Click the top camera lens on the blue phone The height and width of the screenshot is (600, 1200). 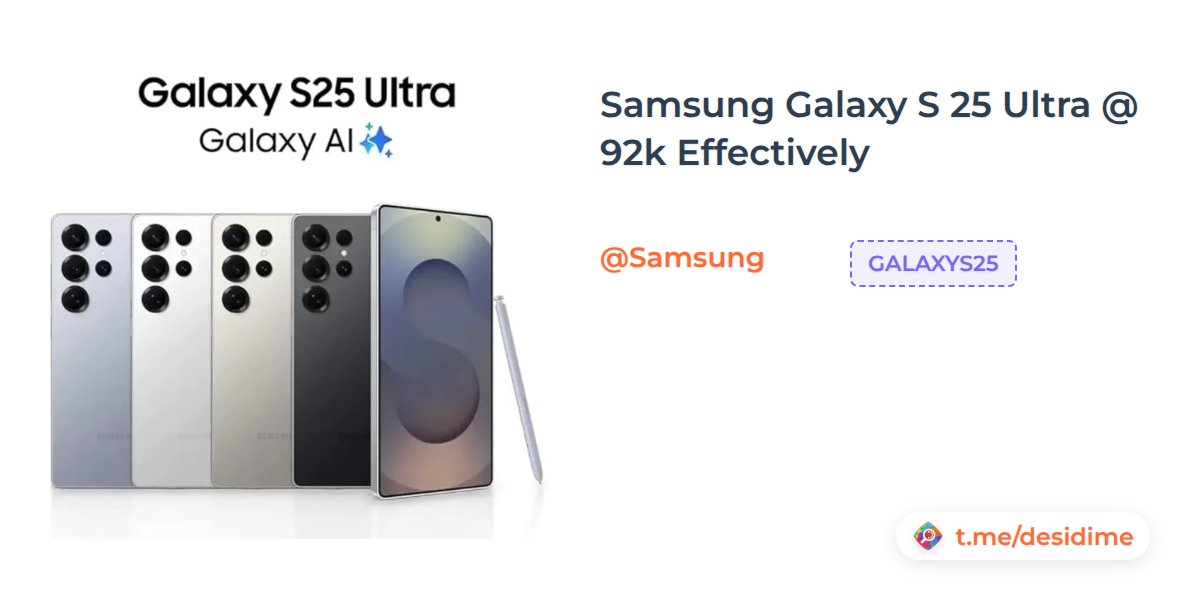pyautogui.click(x=74, y=238)
